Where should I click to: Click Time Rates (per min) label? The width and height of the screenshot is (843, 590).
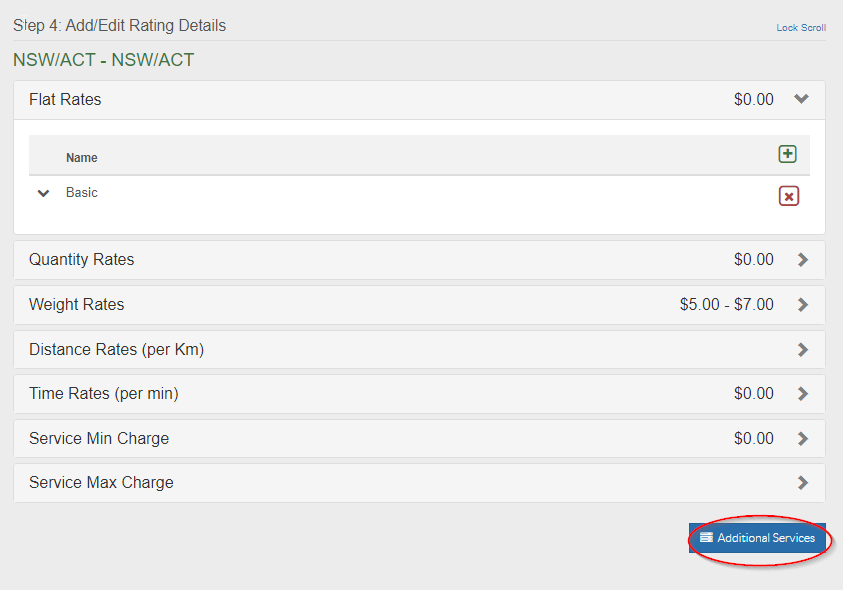tap(103, 394)
